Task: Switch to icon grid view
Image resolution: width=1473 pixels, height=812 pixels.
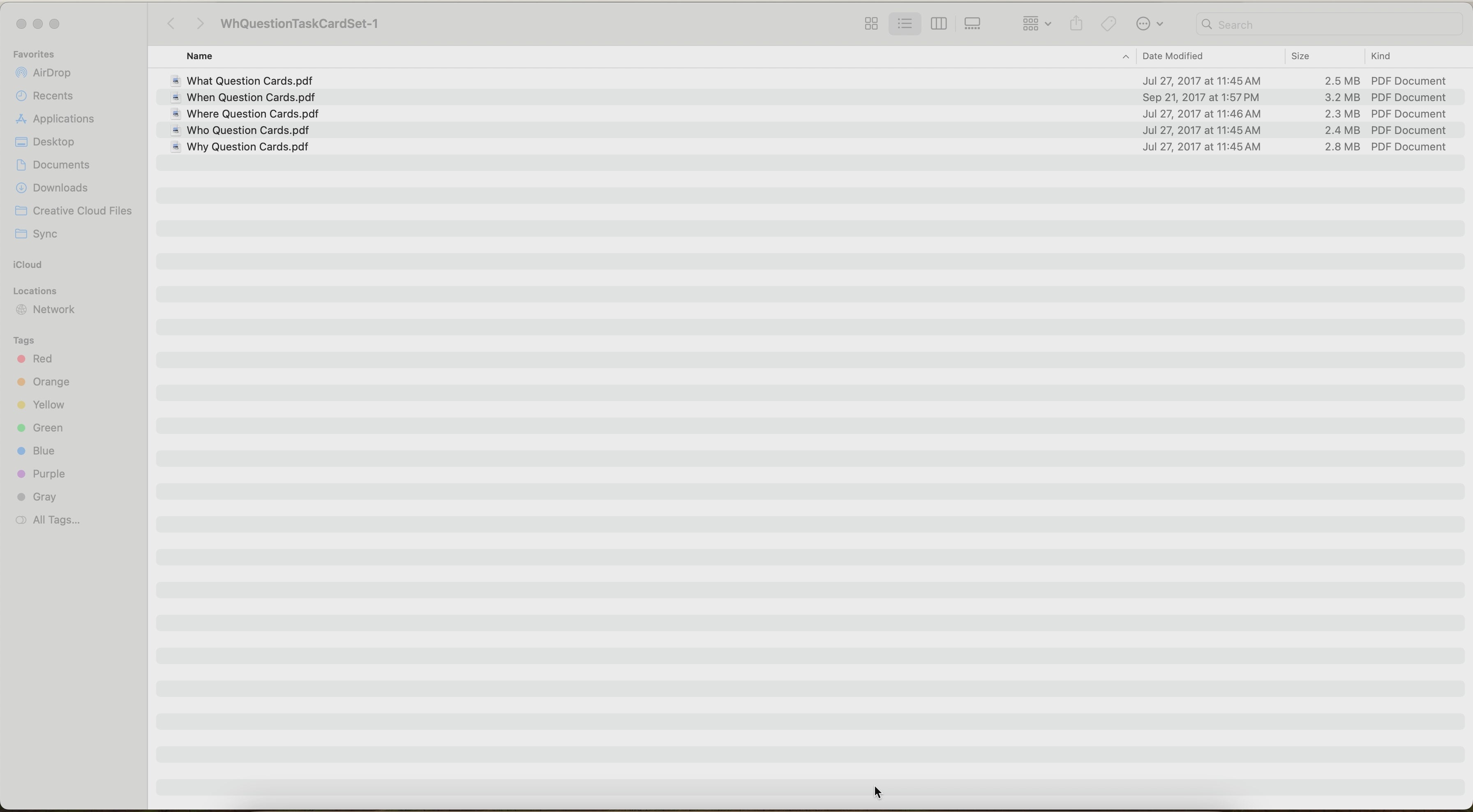Action: click(871, 24)
